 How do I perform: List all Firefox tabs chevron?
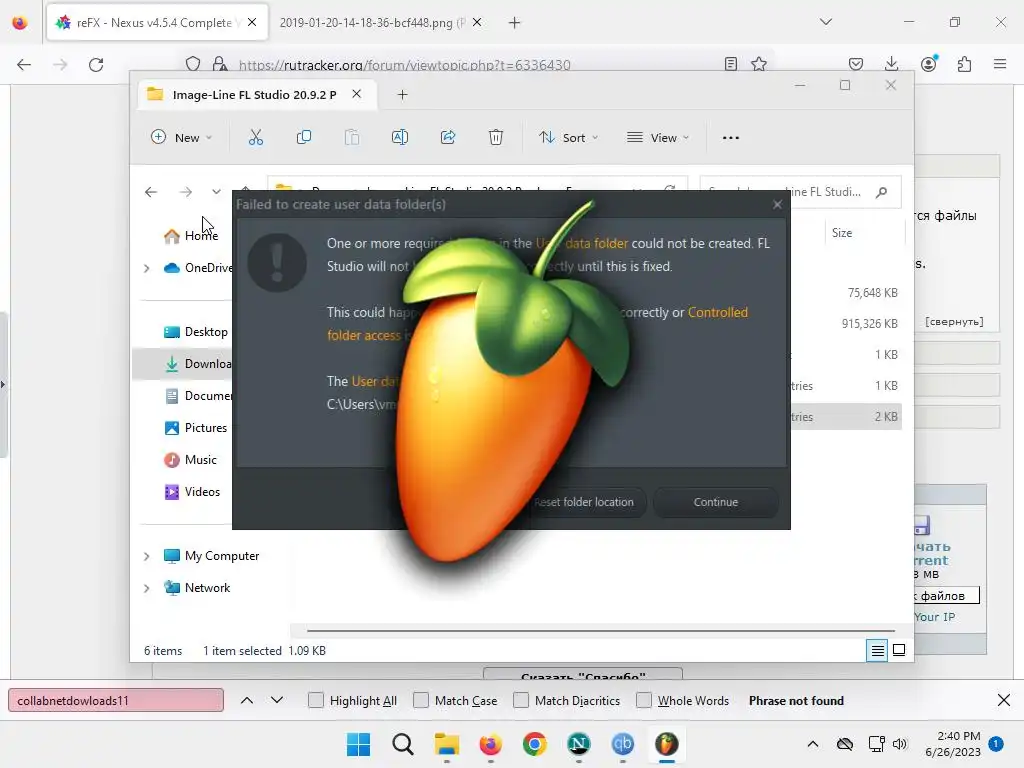click(x=825, y=22)
